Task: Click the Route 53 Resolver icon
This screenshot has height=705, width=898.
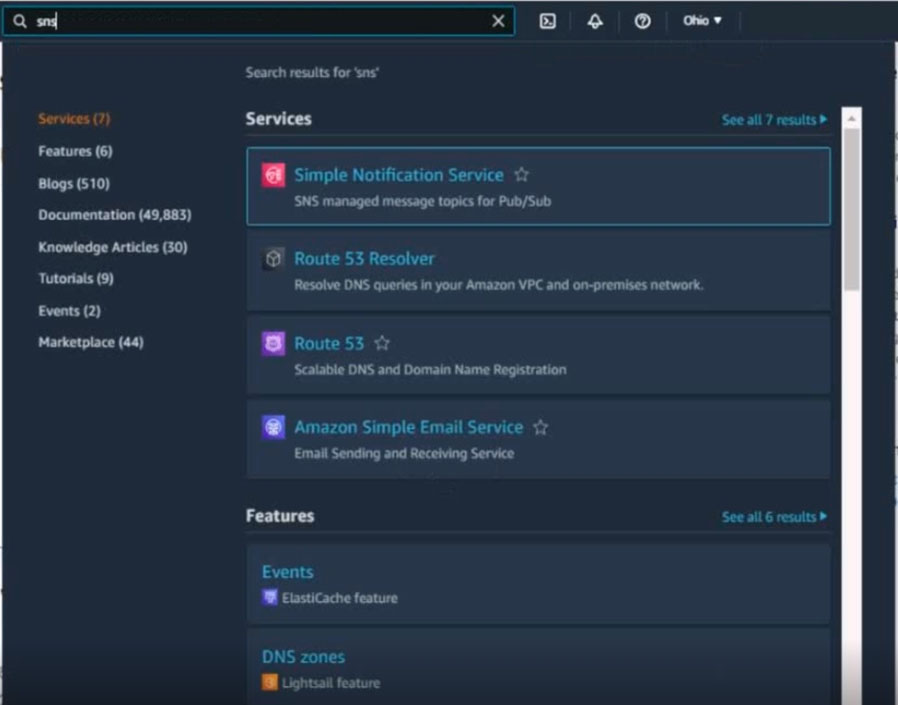Action: 273,259
